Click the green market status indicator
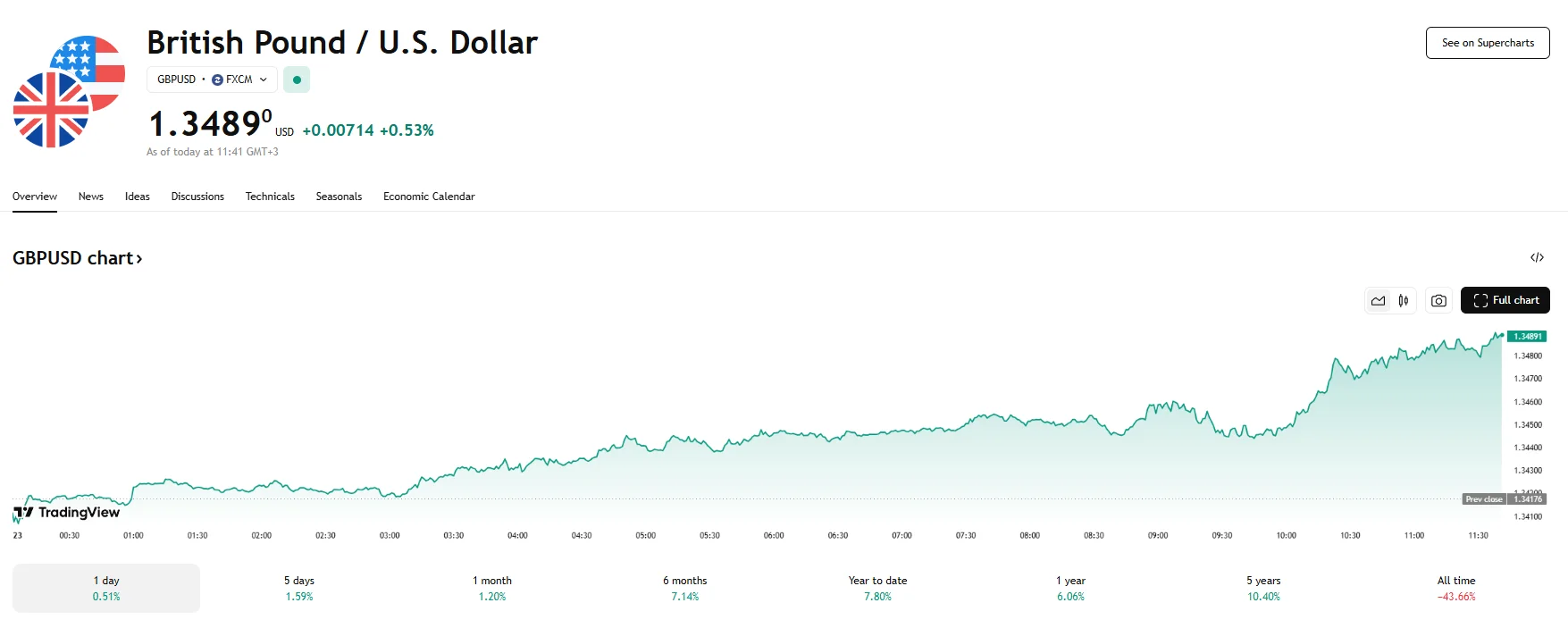1568x628 pixels. point(297,80)
